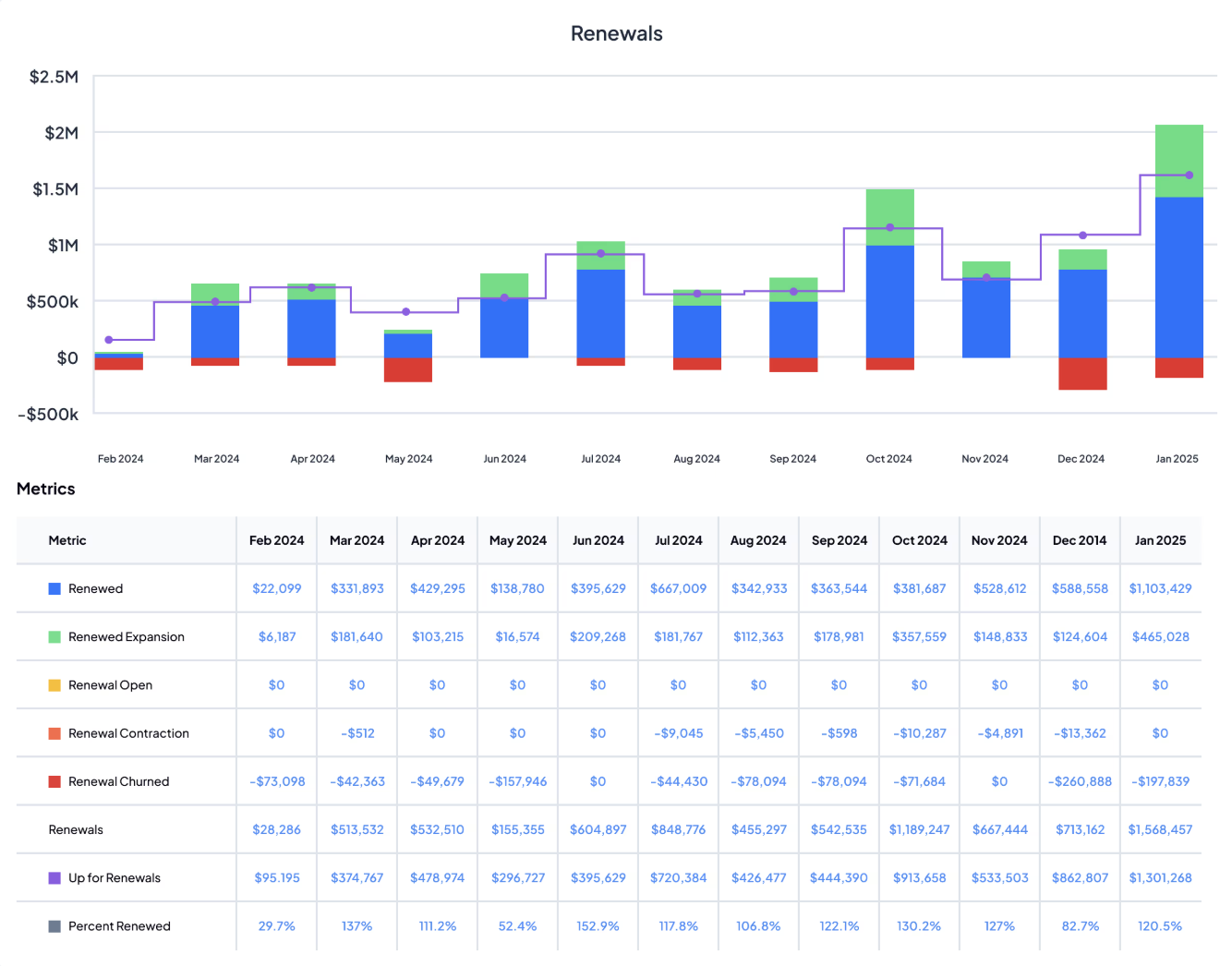Screen dimensions: 1232x966
Task: Select the gray Percent Renewed indicator
Action: (54, 925)
